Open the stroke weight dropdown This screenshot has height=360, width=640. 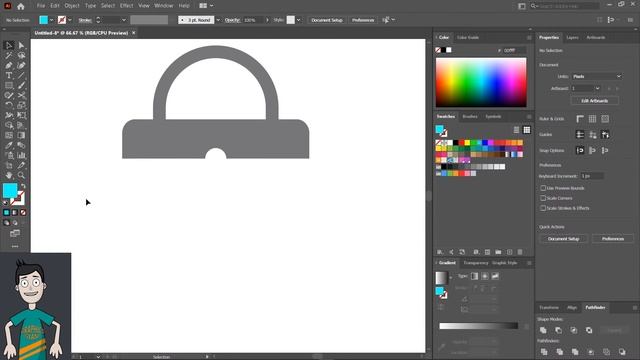pos(124,20)
